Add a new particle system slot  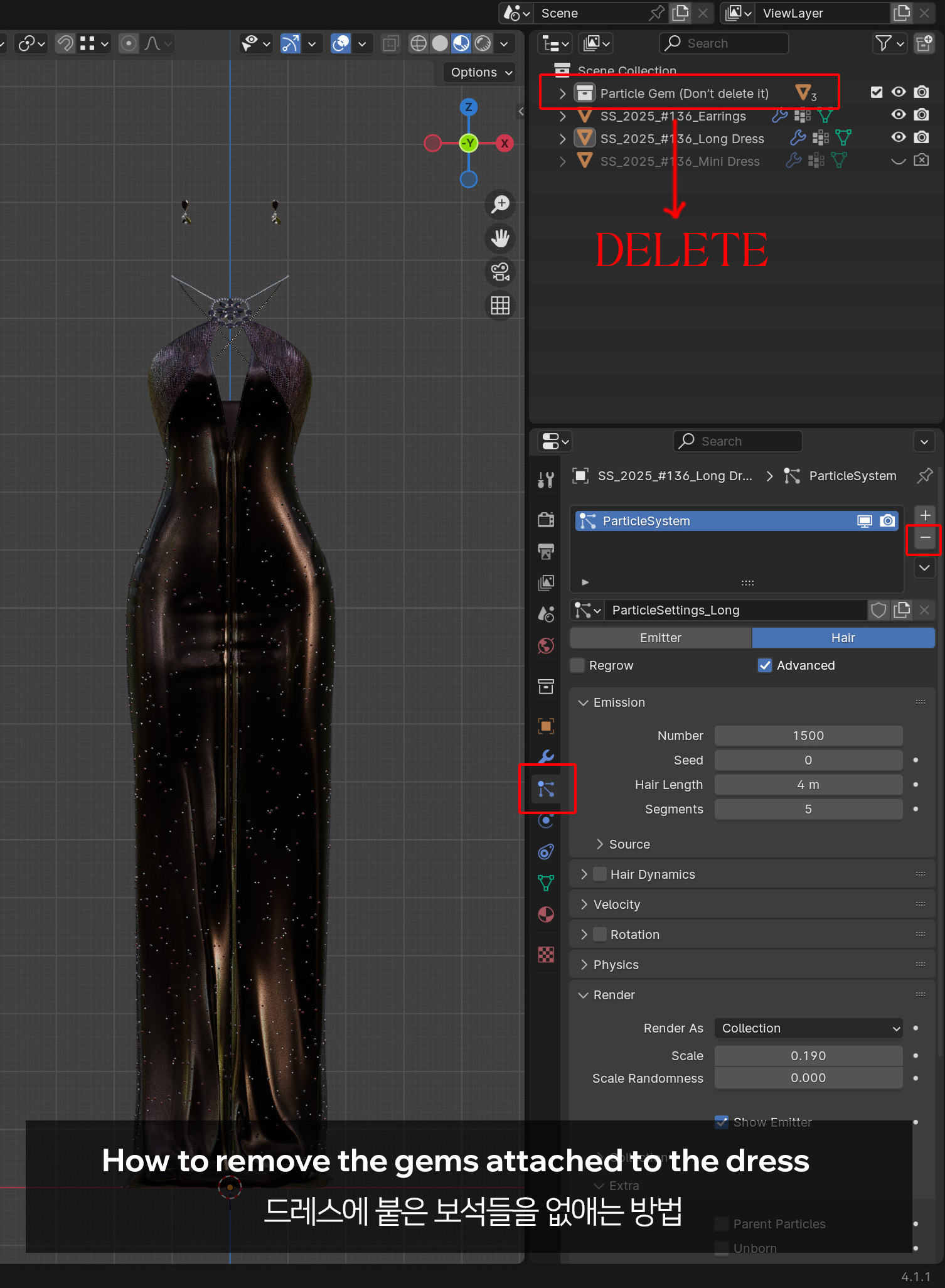[x=925, y=515]
